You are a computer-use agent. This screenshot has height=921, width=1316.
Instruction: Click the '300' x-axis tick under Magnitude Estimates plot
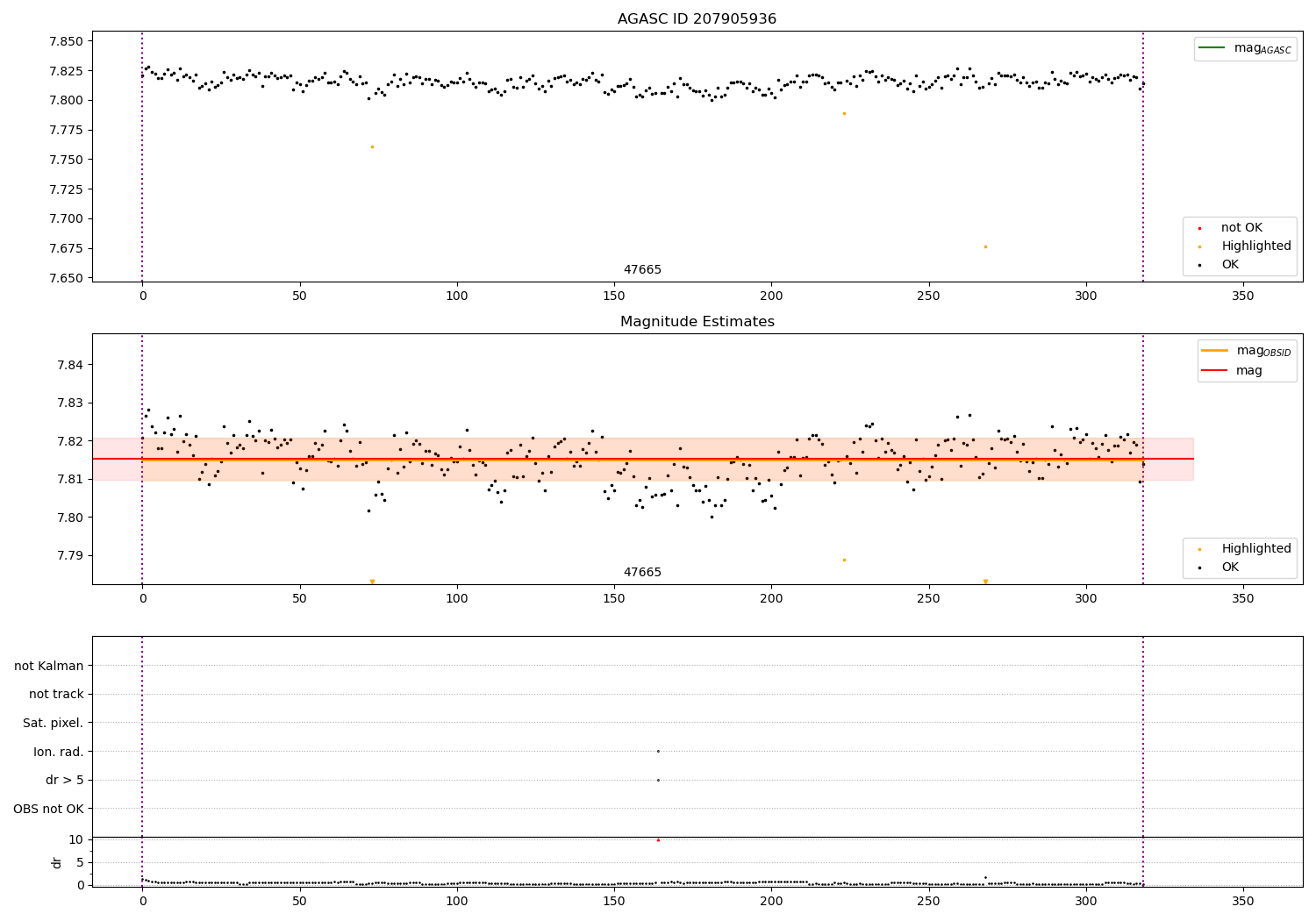(1086, 598)
